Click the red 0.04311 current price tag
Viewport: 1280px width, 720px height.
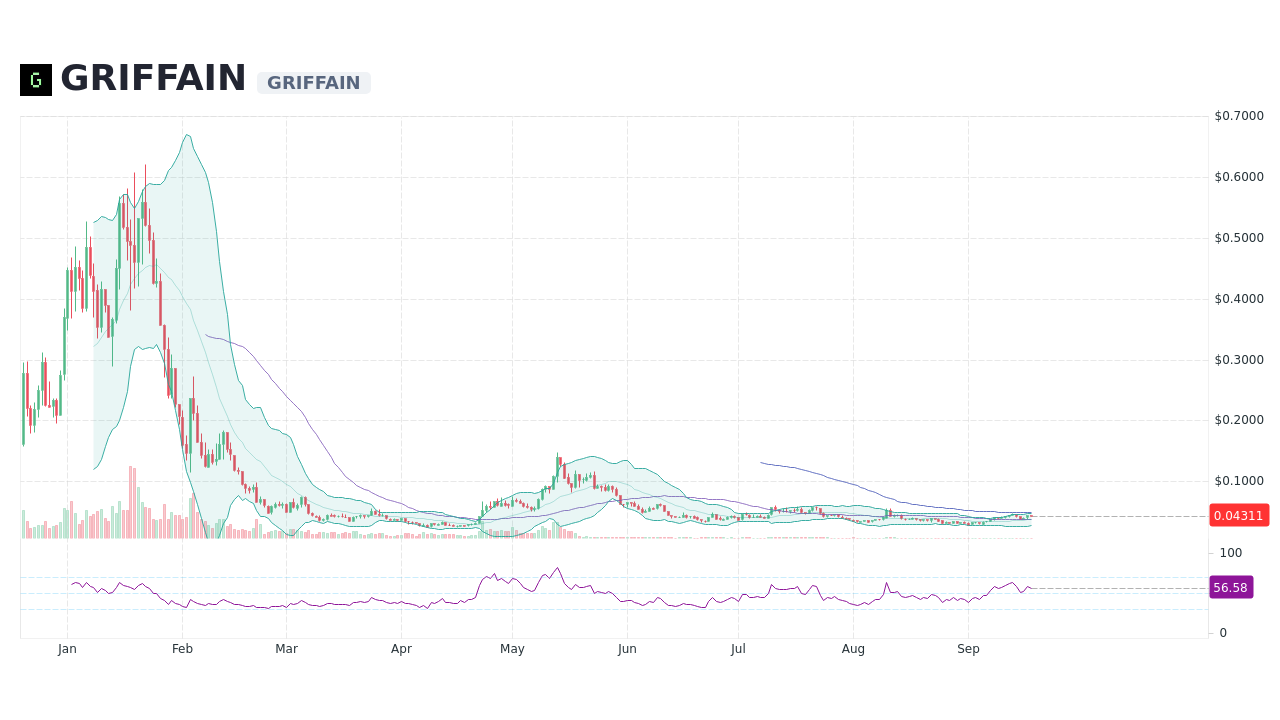tap(1239, 515)
